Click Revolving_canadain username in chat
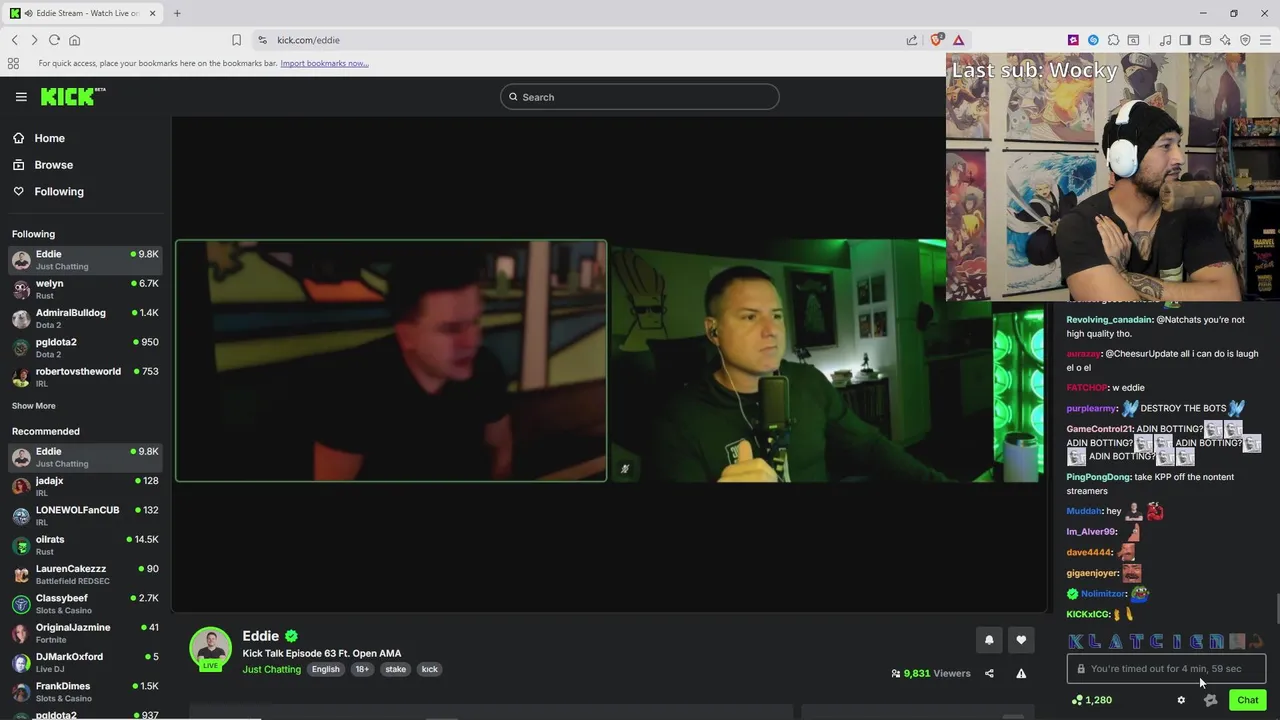 [1109, 320]
